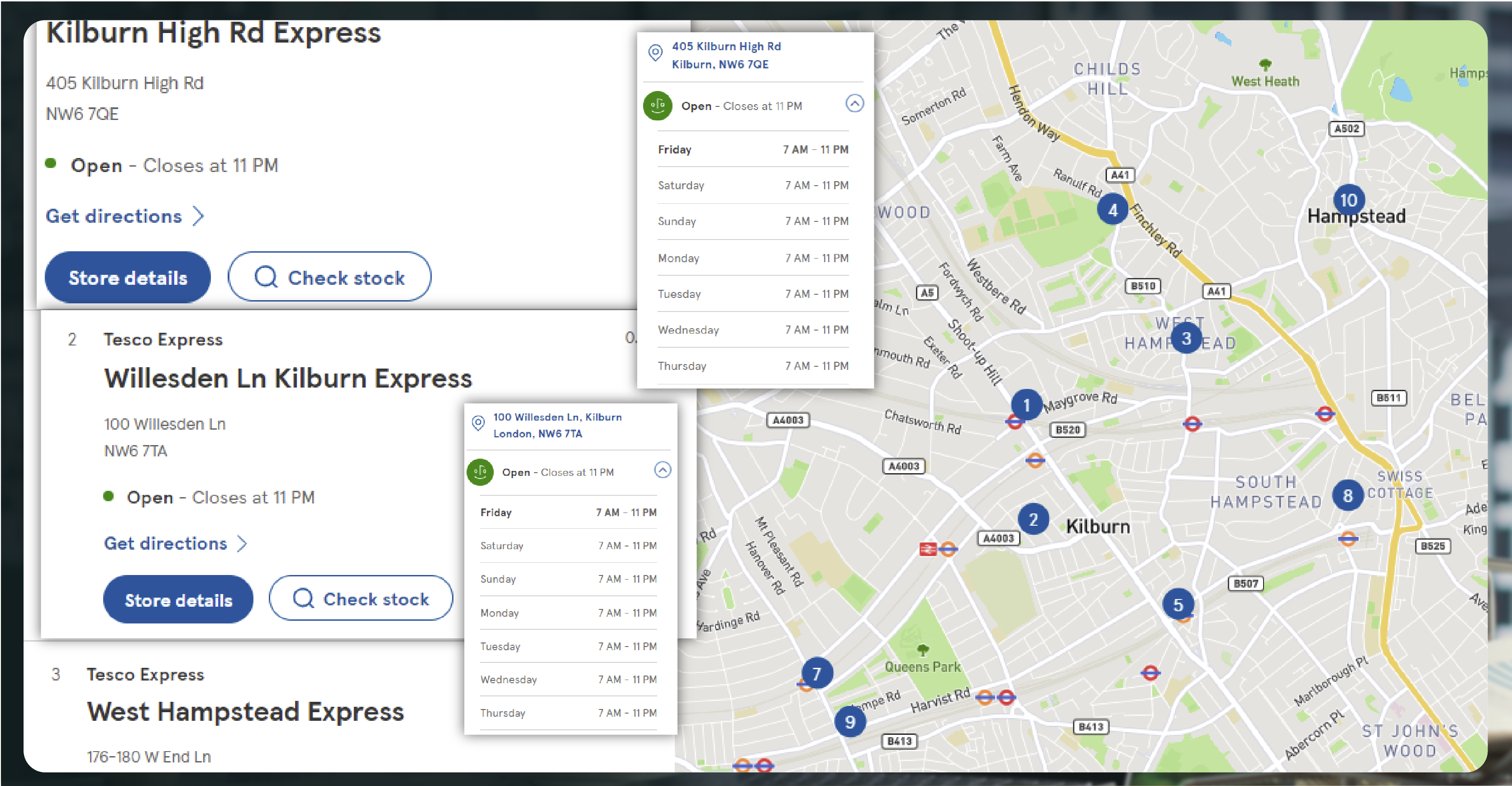
Task: Click arrow icon after Kilburn High Rd Get directions
Action: 198,216
